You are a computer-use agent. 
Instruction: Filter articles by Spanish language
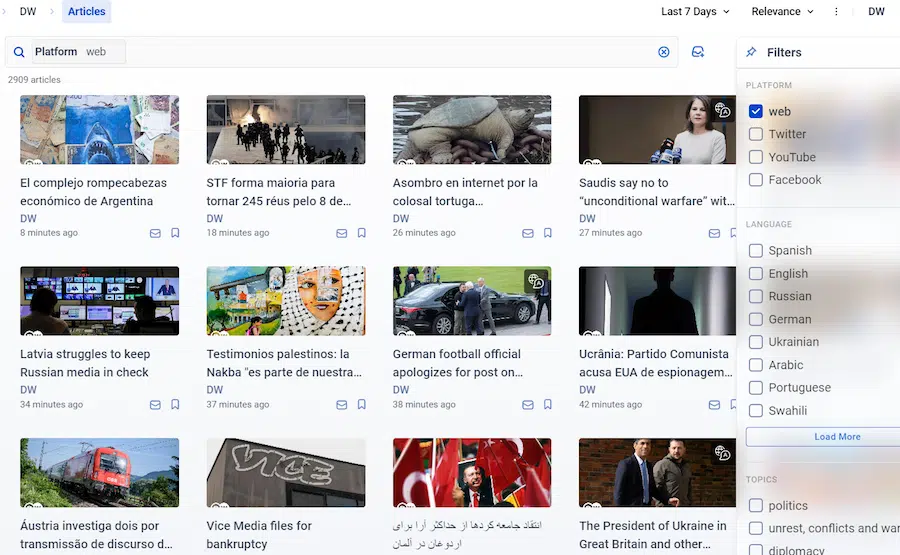pos(756,251)
